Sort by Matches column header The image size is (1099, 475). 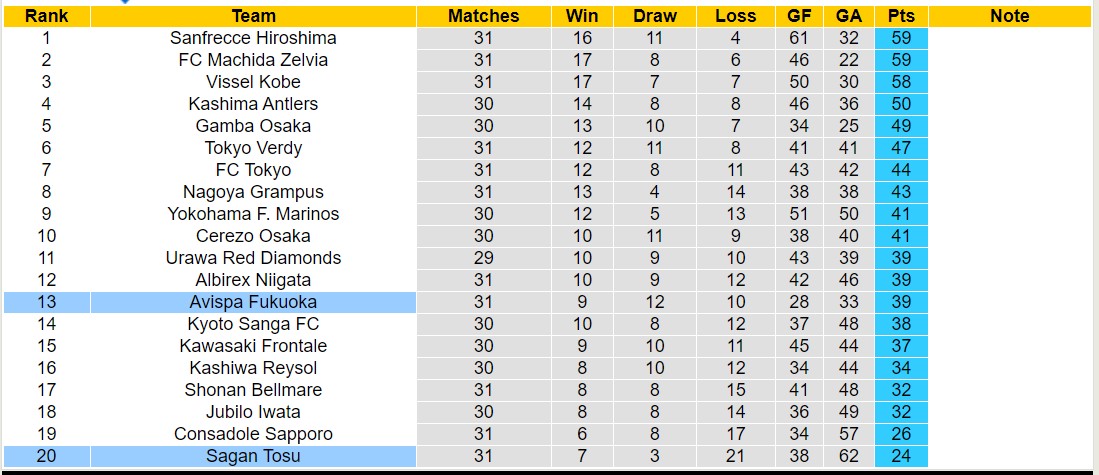pos(483,16)
